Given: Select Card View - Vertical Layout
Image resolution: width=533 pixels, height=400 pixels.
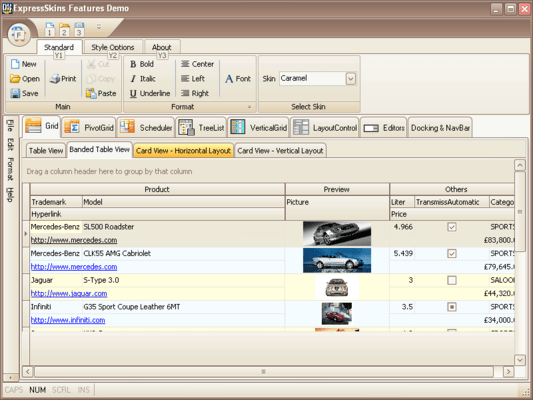Looking at the screenshot, I should click(x=280, y=151).
